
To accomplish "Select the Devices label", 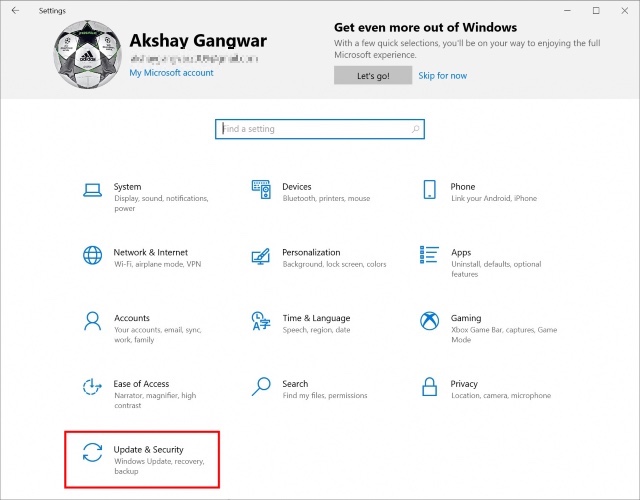I will (x=297, y=187).
